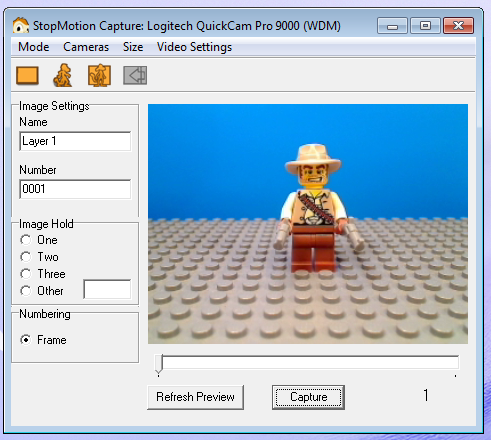Click the gray left-arrow toolbar icon
Screen dimensions: 491x440
coord(135,75)
